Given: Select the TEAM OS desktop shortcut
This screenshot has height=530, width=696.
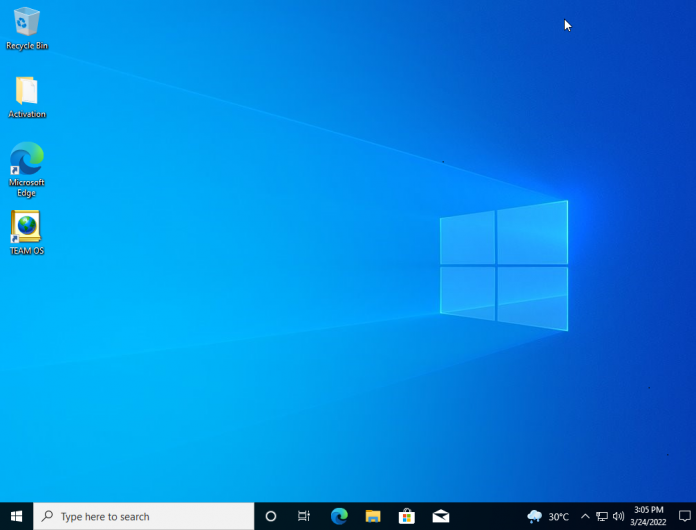Looking at the screenshot, I should click(27, 233).
